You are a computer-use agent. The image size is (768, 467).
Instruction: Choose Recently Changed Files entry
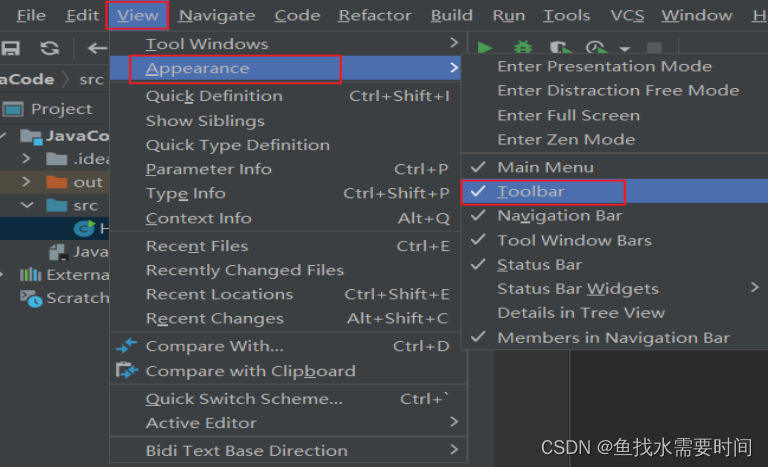click(x=286, y=270)
